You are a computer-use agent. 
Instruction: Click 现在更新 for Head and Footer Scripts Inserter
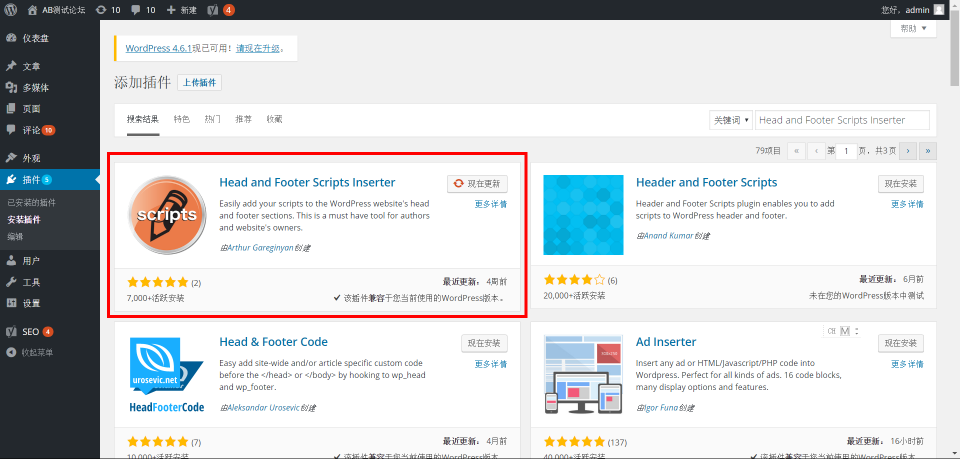(478, 184)
